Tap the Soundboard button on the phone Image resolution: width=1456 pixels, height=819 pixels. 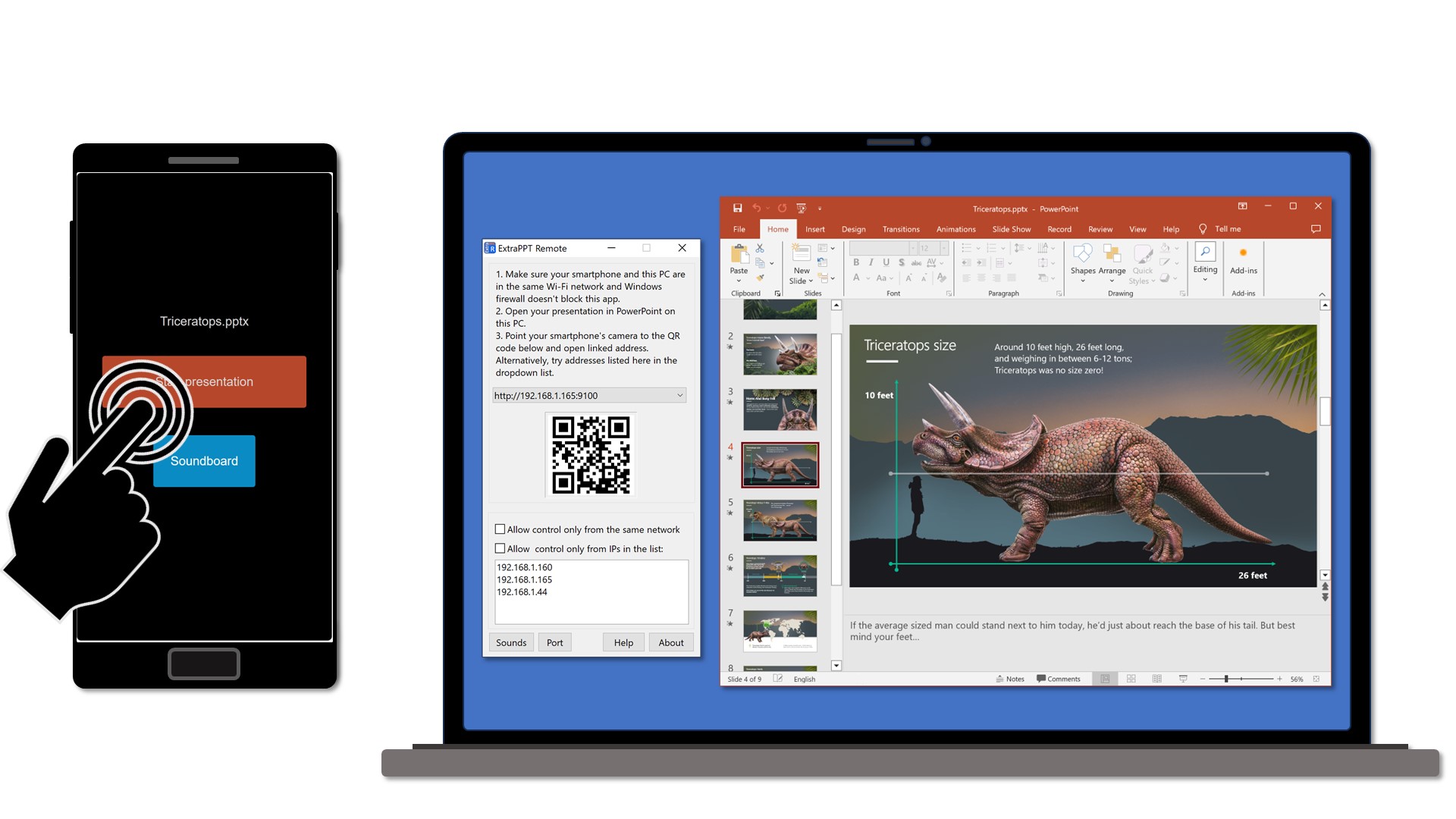[204, 461]
